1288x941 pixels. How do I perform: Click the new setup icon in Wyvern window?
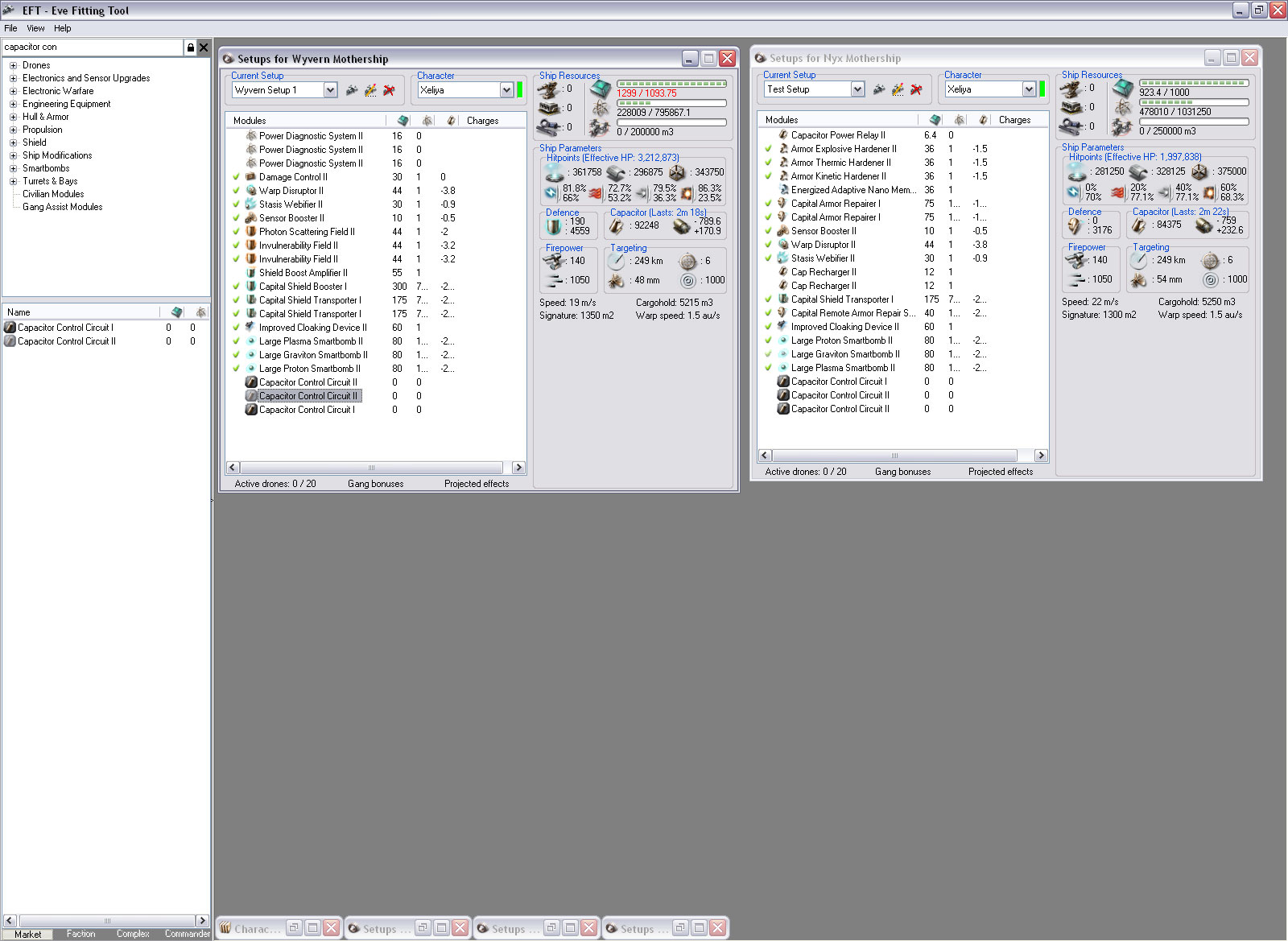(x=352, y=90)
